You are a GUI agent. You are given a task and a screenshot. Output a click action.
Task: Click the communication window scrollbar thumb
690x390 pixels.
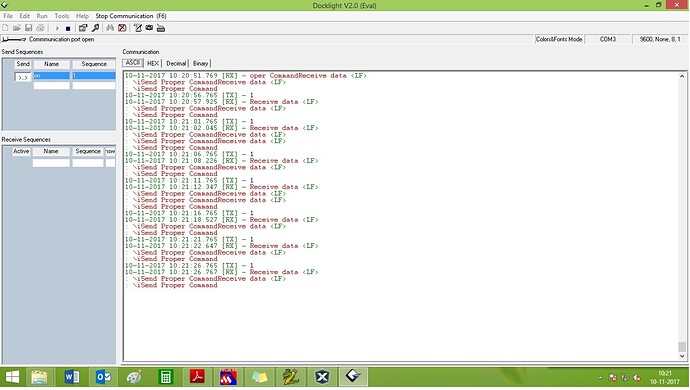click(x=682, y=346)
